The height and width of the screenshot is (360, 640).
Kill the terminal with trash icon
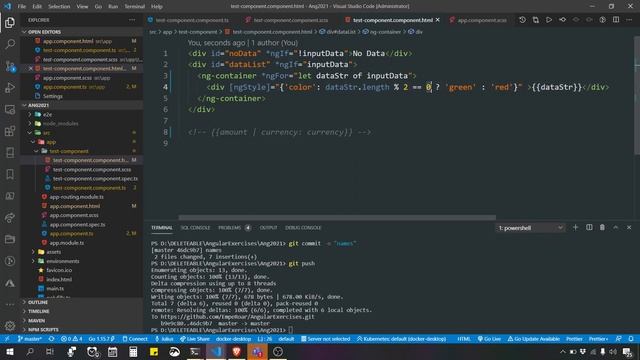(x=602, y=227)
